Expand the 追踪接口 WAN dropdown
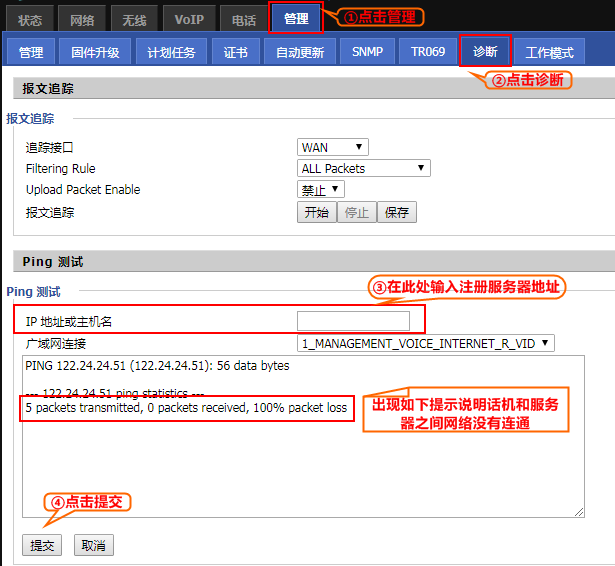This screenshot has width=615, height=566. click(x=333, y=147)
